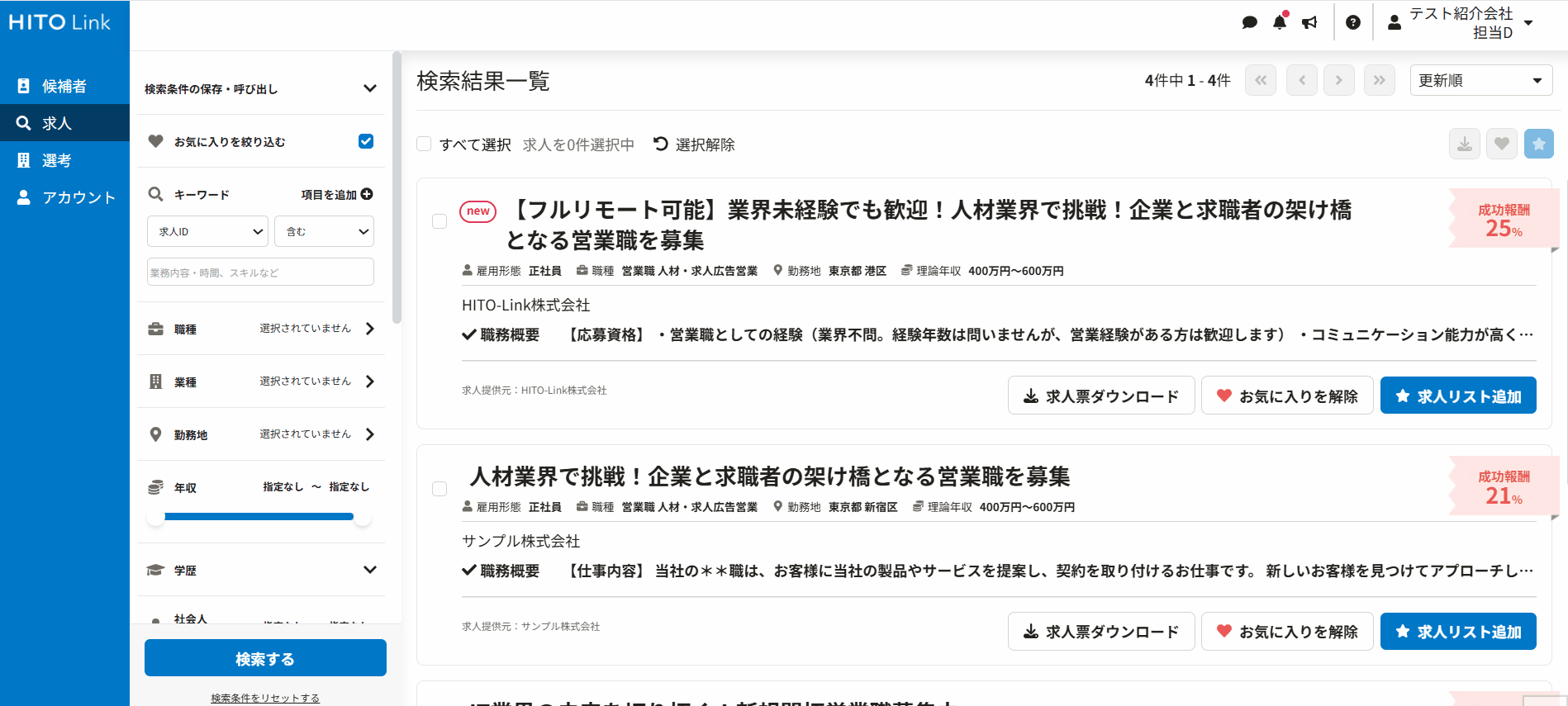Image resolution: width=1568 pixels, height=706 pixels.
Task: Click the 検索する button
Action: pyautogui.click(x=265, y=658)
